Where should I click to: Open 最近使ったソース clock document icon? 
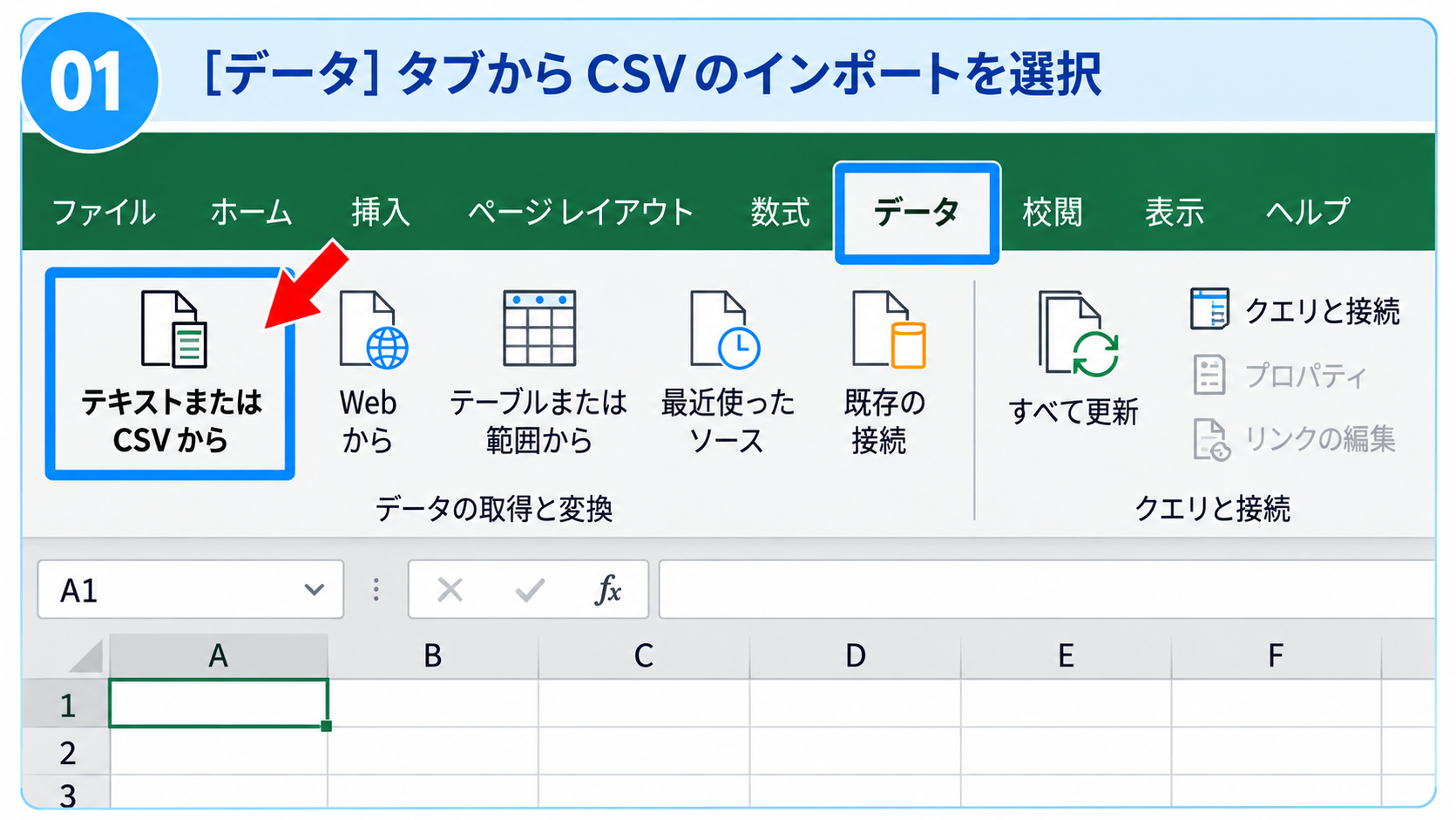pyautogui.click(x=725, y=329)
